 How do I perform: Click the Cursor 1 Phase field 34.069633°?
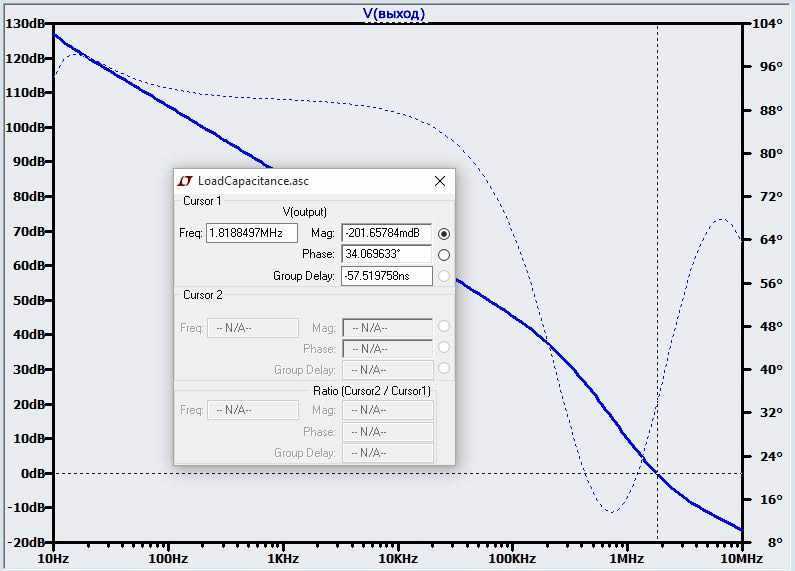point(386,254)
